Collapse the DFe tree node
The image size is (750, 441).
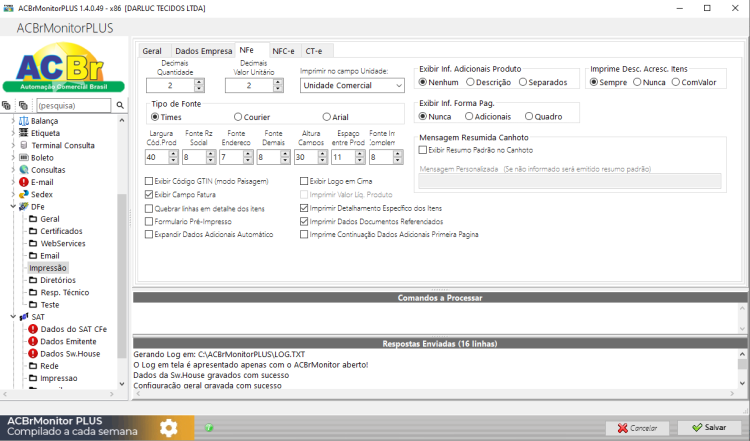[13, 207]
